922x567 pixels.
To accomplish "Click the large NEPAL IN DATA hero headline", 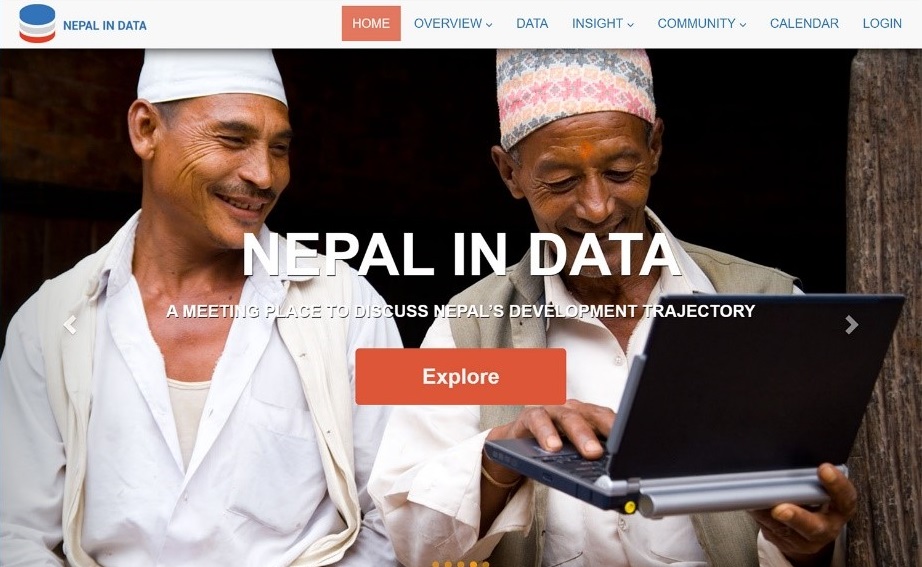I will (462, 254).
